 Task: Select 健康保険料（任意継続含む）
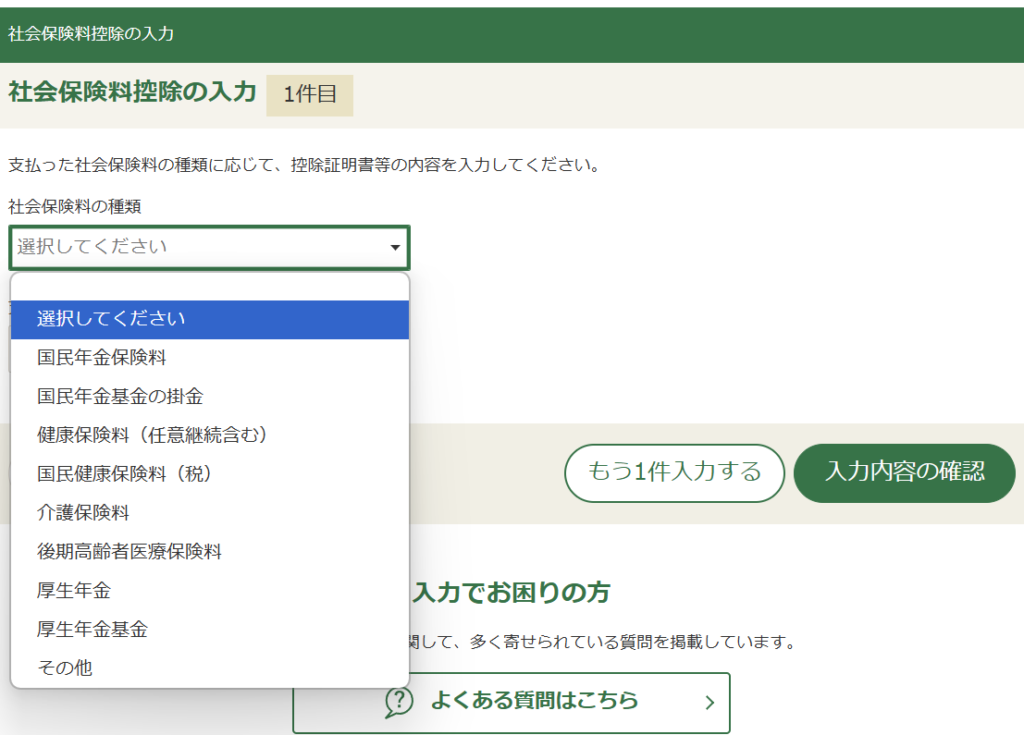(x=210, y=435)
